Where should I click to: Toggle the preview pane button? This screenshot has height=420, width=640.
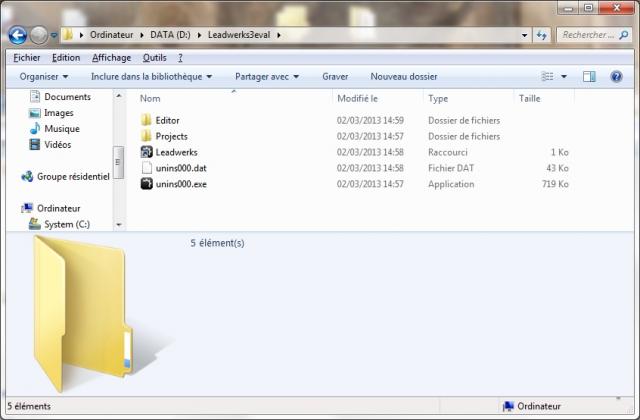[589, 76]
